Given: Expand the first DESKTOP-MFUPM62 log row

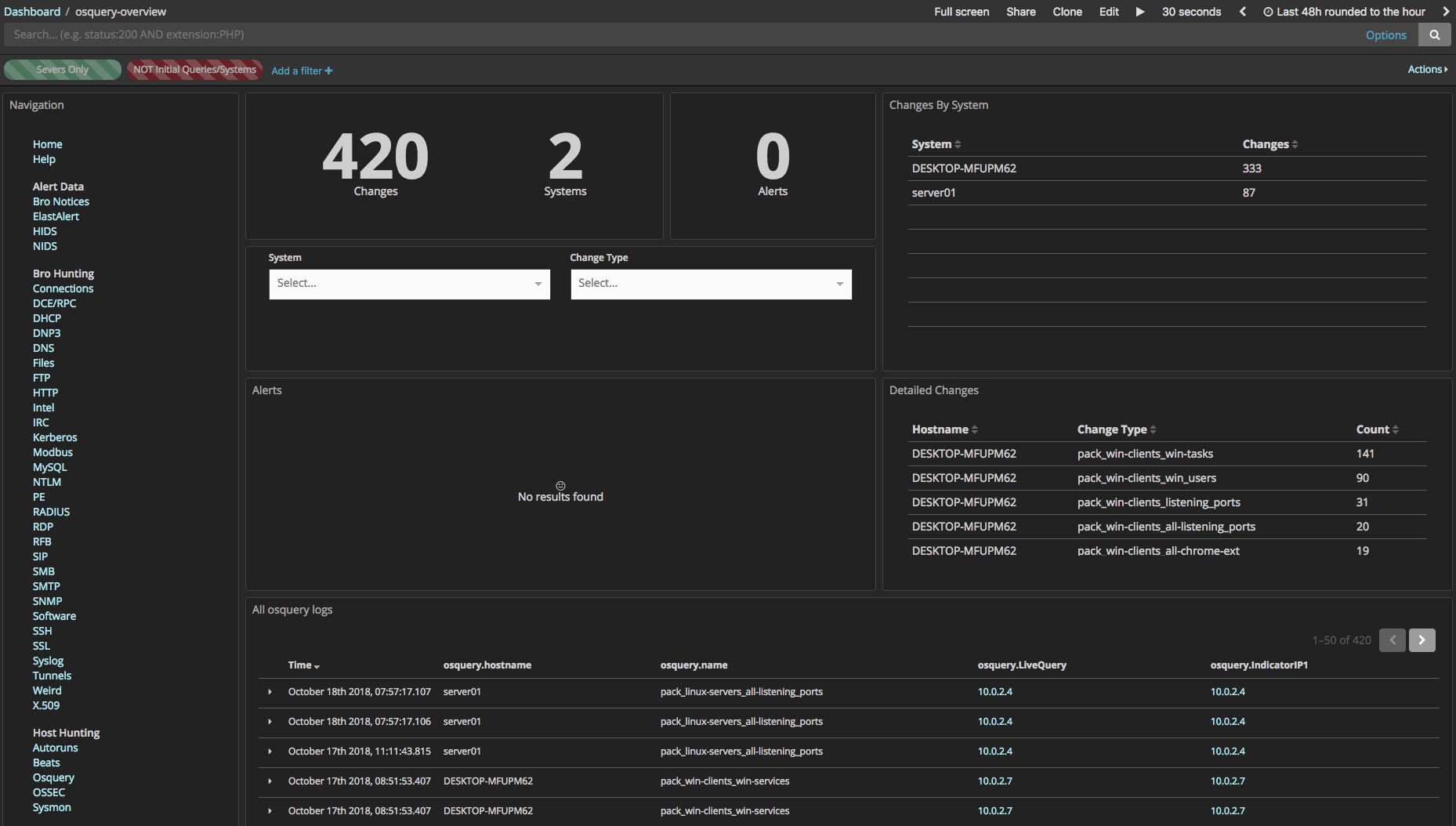Looking at the screenshot, I should (x=270, y=781).
